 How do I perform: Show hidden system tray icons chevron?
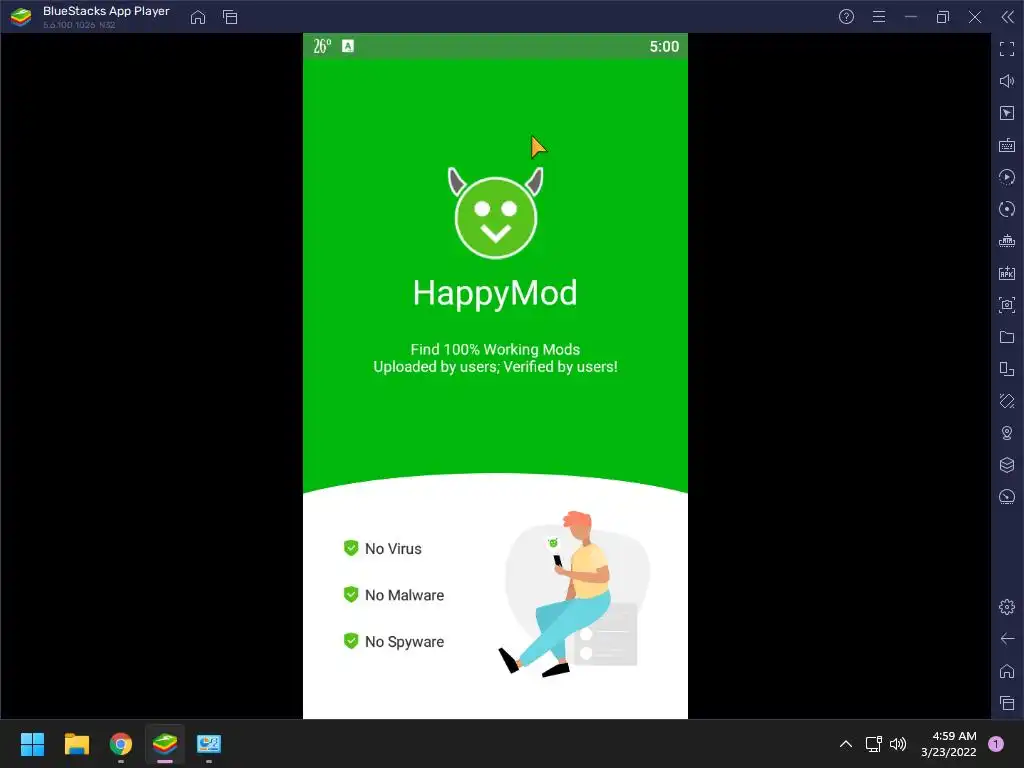(x=846, y=744)
